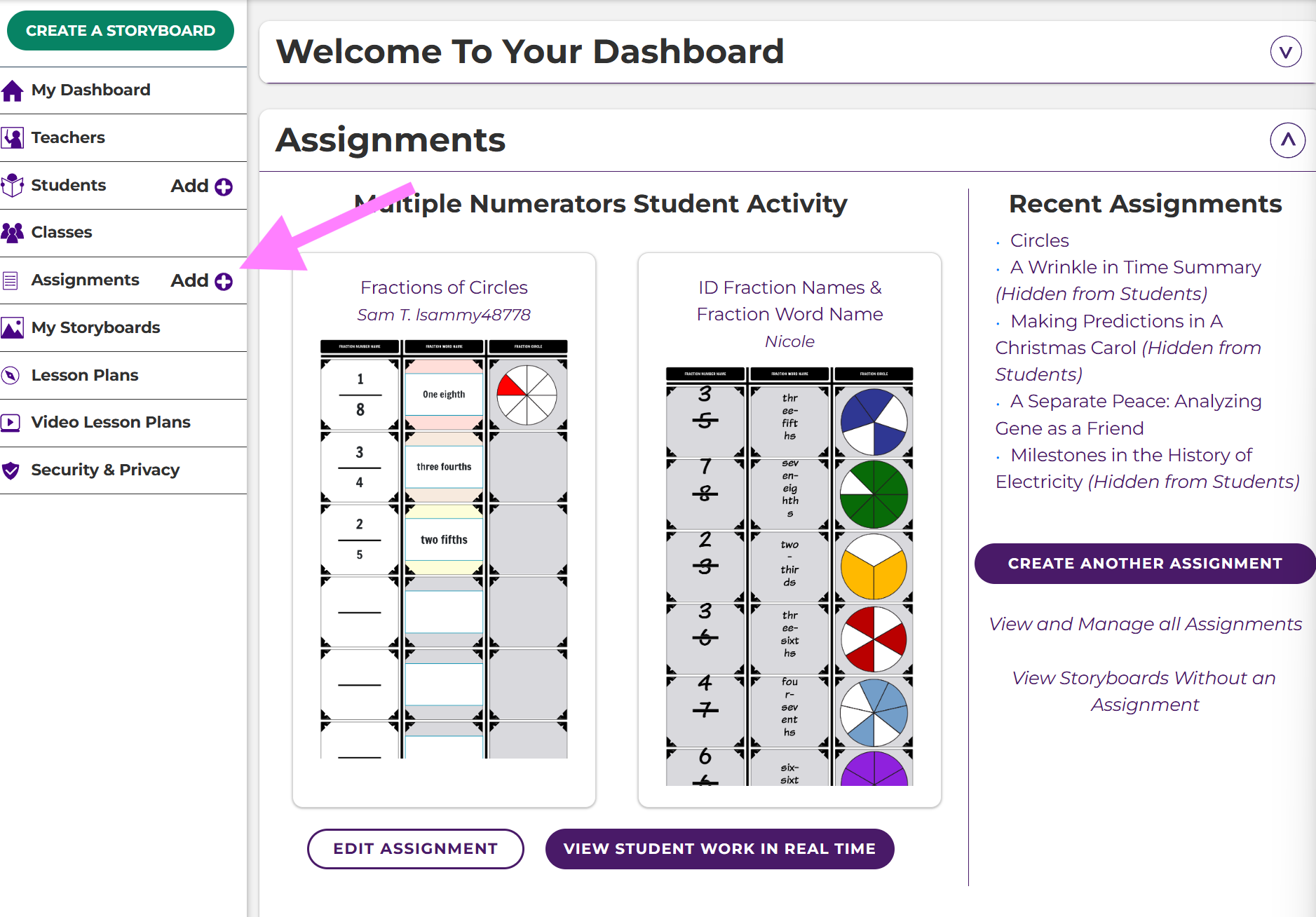
Task: Expand the Welcome To Your Dashboard panel
Action: pos(1285,52)
